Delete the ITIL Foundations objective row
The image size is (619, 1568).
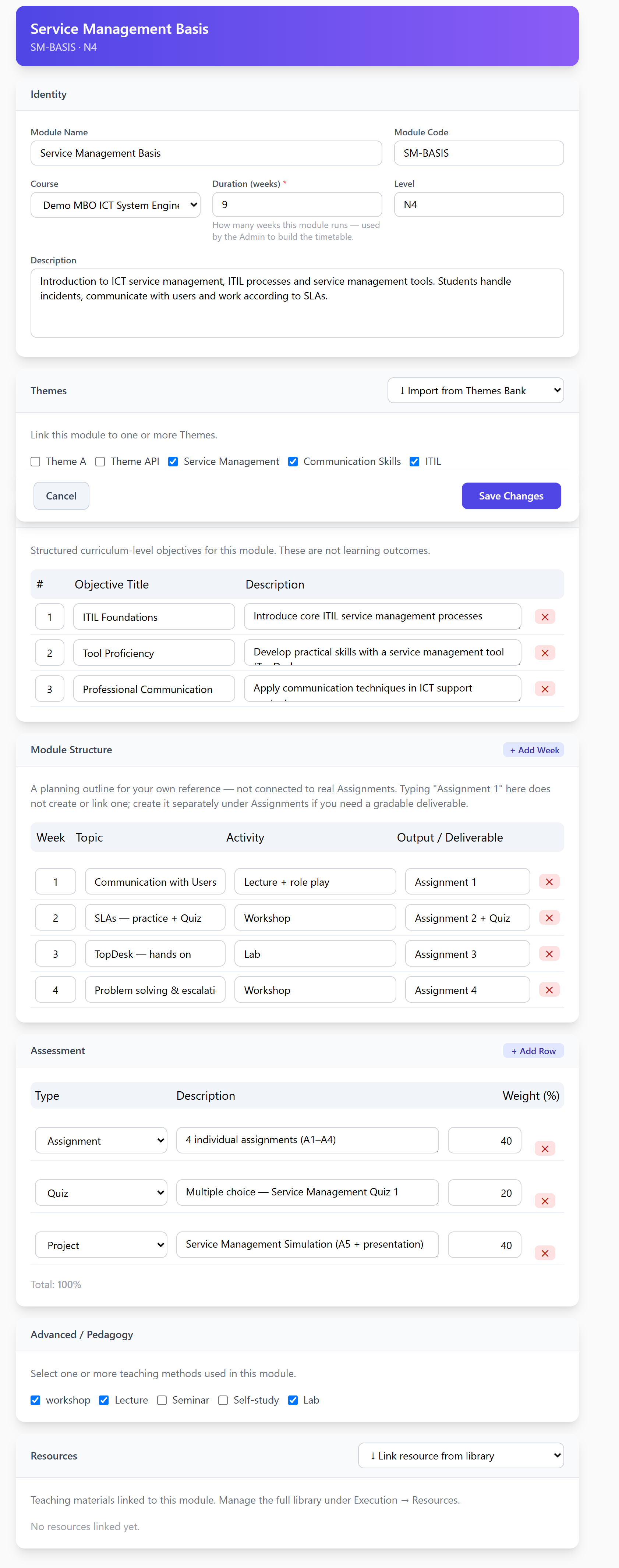coord(545,616)
